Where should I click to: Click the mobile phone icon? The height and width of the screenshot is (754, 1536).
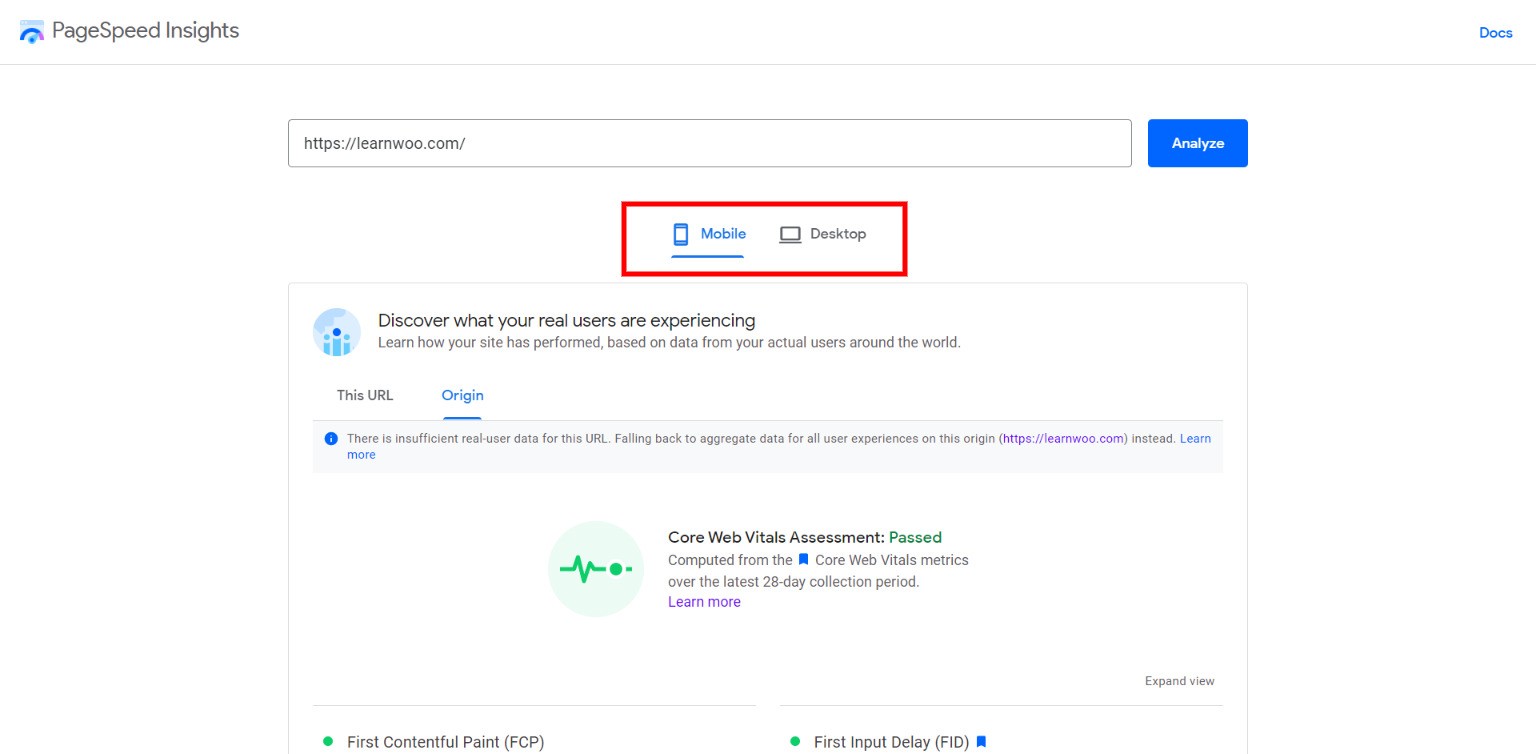click(x=681, y=234)
